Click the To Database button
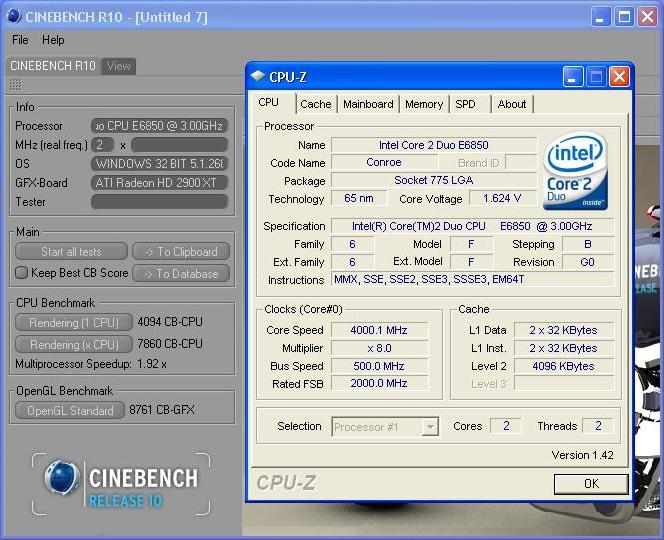 coord(181,274)
